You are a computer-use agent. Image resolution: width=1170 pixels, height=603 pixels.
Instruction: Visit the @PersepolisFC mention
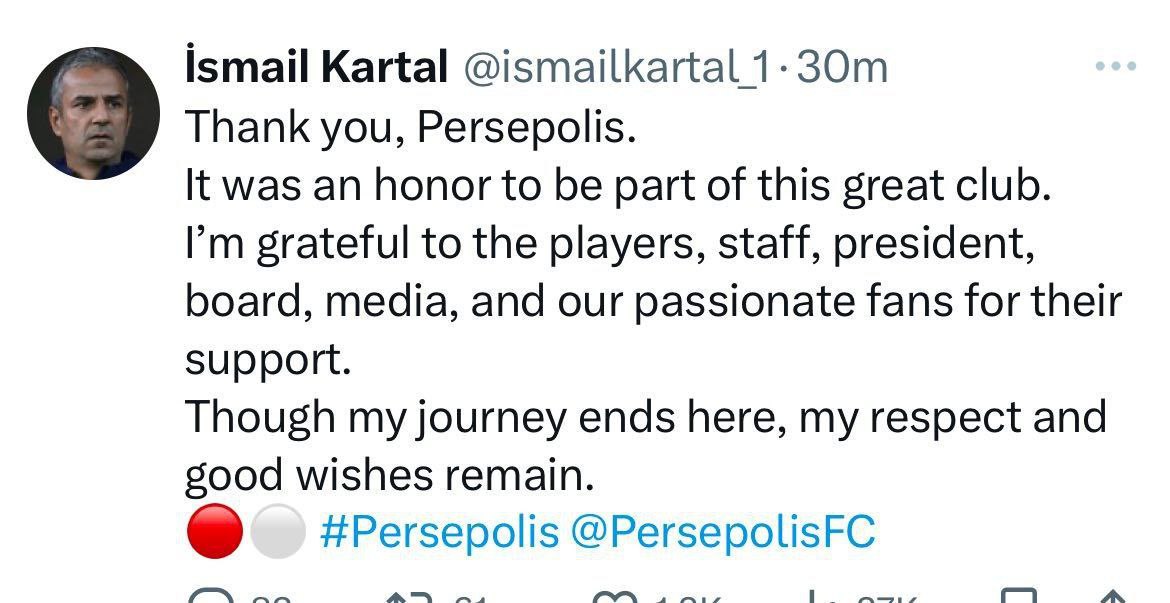[722, 532]
